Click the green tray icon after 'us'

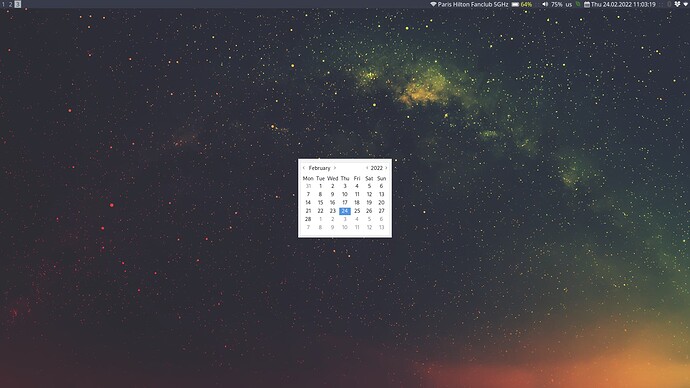pyautogui.click(x=578, y=4)
